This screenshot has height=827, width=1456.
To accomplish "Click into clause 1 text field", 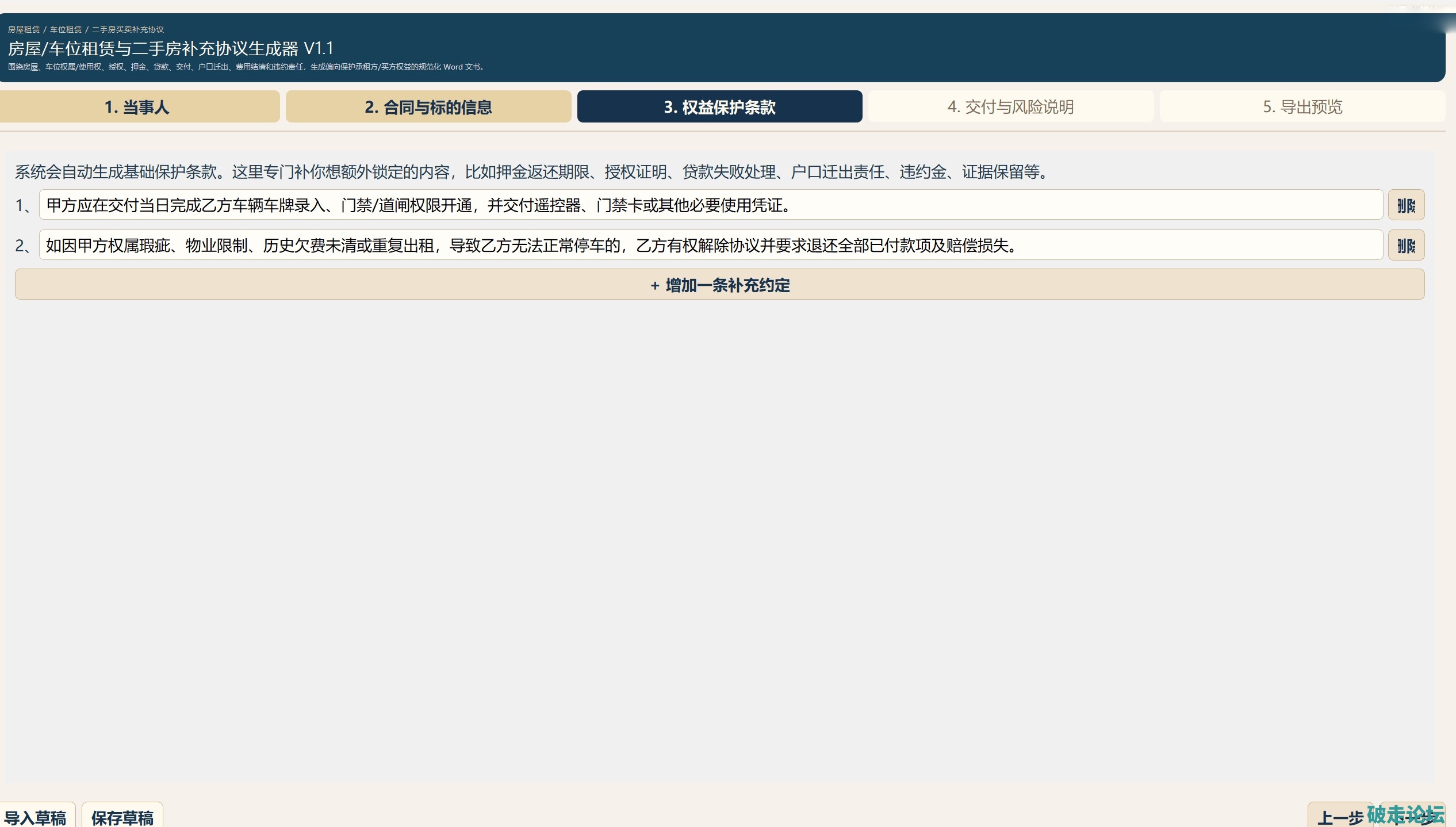I will [x=710, y=205].
